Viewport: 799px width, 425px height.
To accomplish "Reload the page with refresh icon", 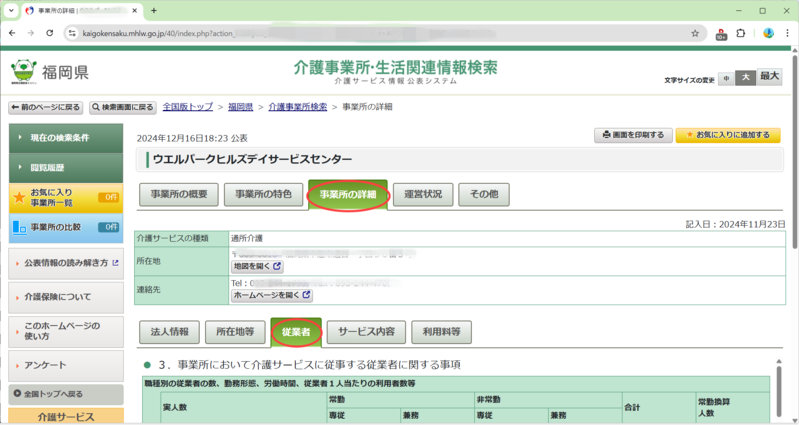I will 51,33.
